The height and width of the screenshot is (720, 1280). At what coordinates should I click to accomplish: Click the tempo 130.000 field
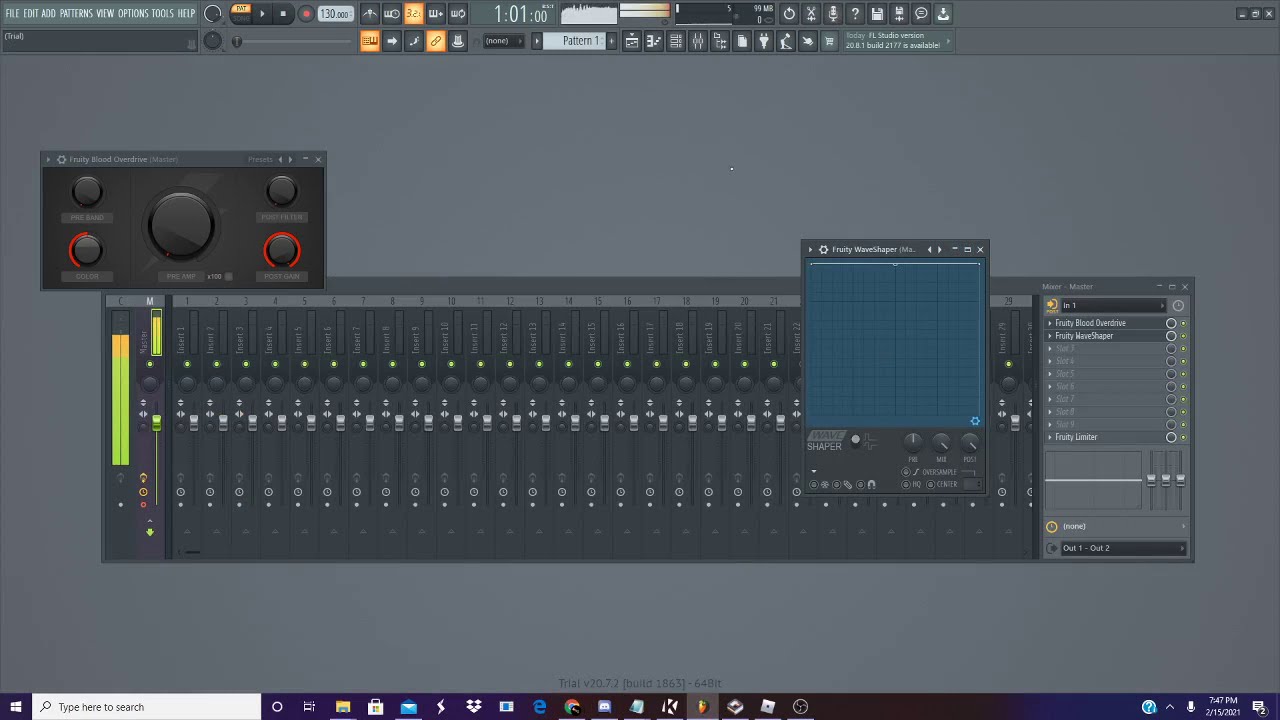pos(334,14)
